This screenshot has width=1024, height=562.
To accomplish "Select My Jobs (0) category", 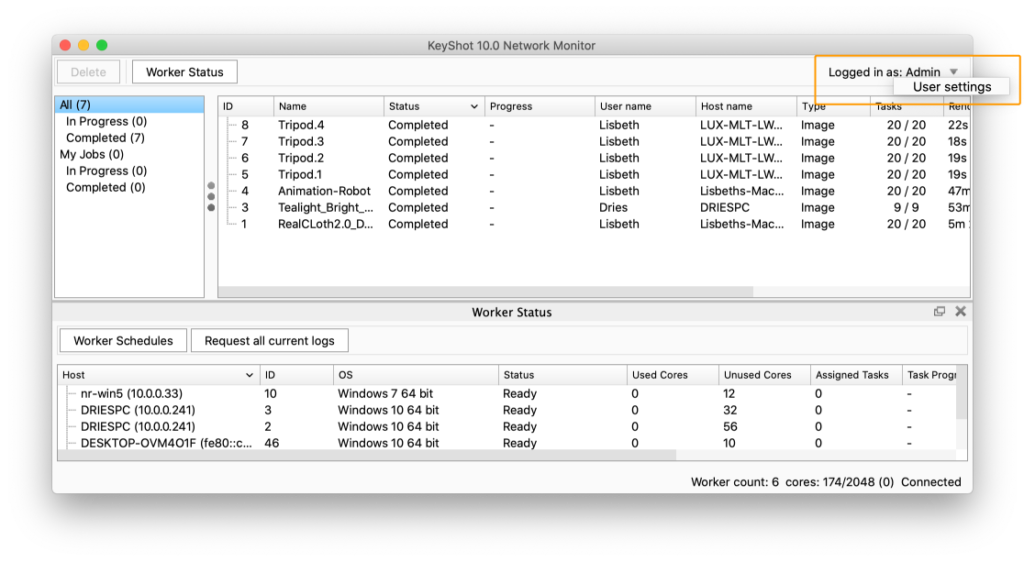I will pos(92,154).
